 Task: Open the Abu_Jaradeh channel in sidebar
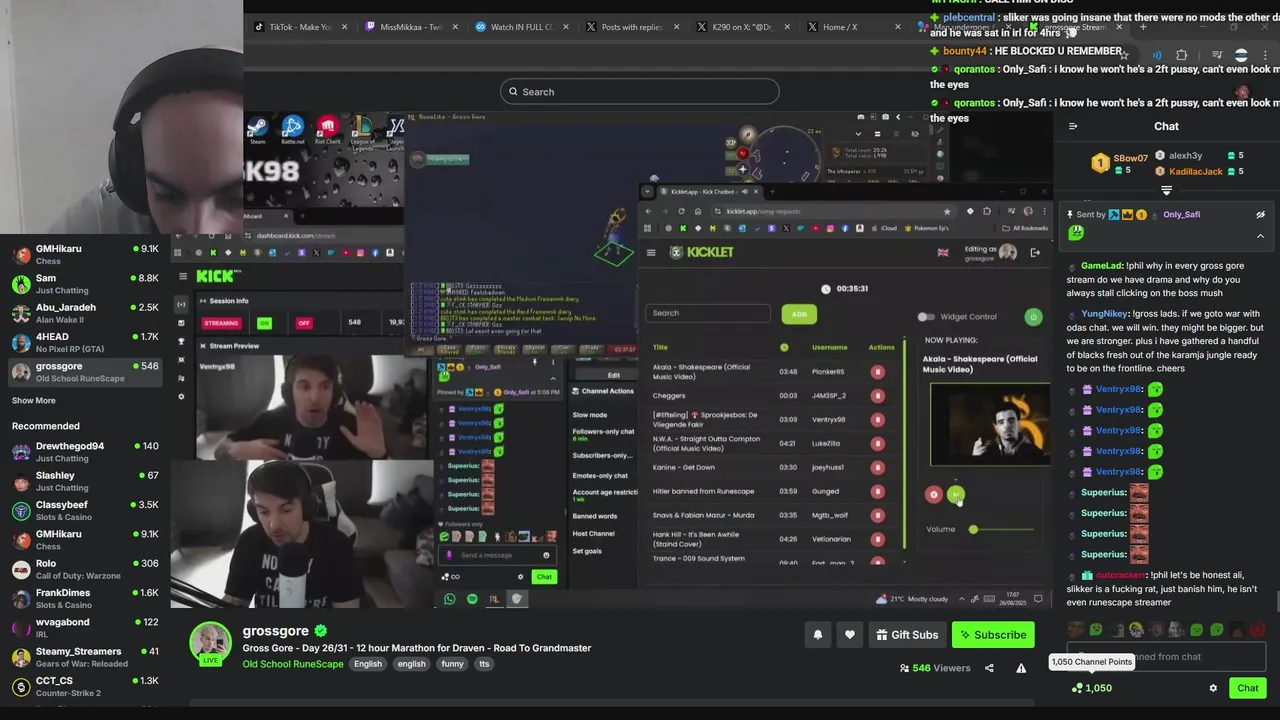pos(85,313)
